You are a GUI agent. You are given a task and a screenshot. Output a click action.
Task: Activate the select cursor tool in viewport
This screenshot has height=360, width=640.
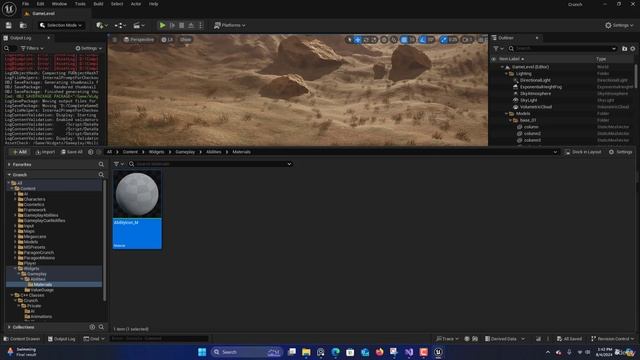click(349, 40)
